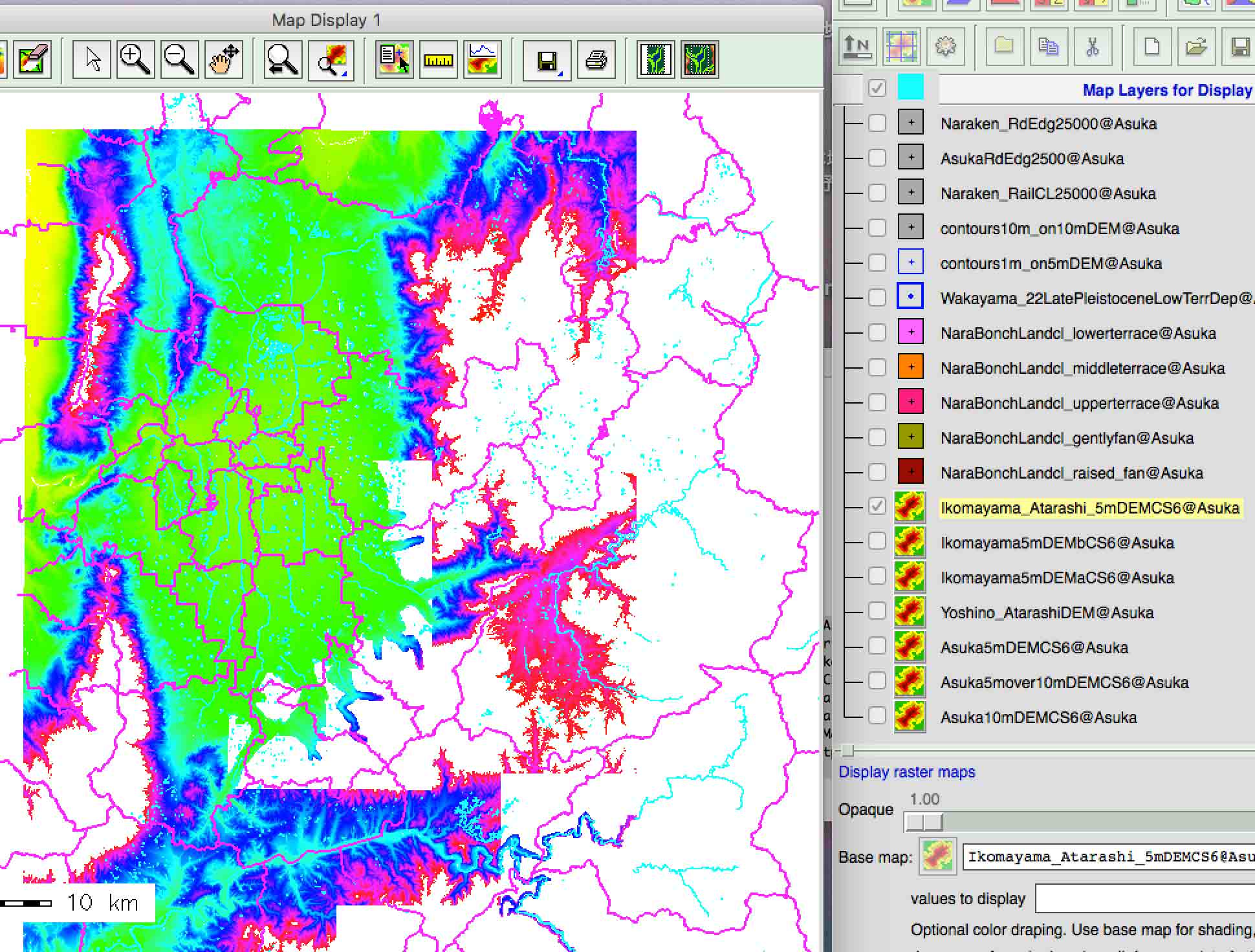1255x952 pixels.
Task: Open workspace with open-folder icon
Action: point(1195,46)
